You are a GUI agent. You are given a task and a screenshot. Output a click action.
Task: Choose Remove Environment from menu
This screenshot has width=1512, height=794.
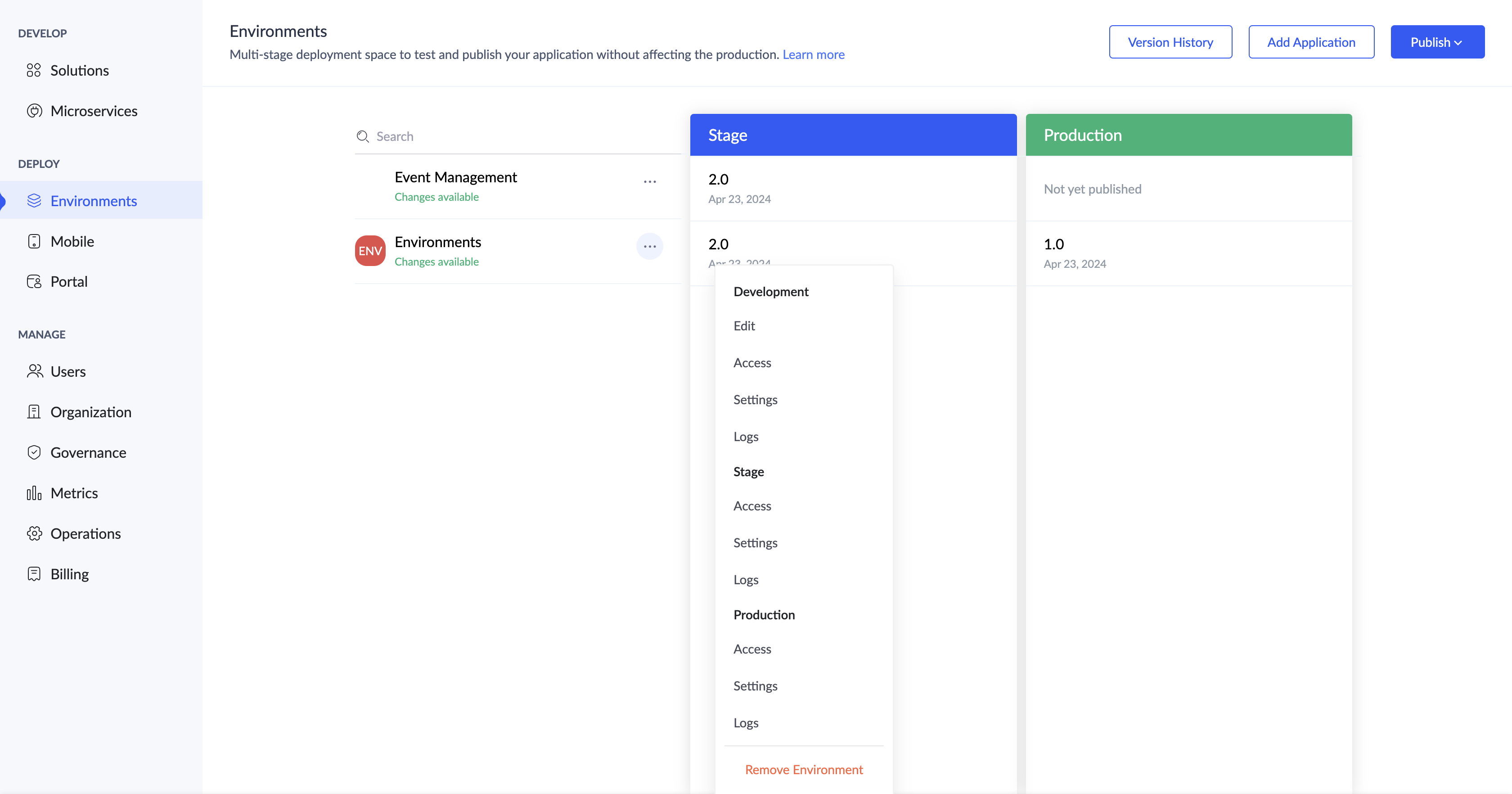(x=804, y=770)
